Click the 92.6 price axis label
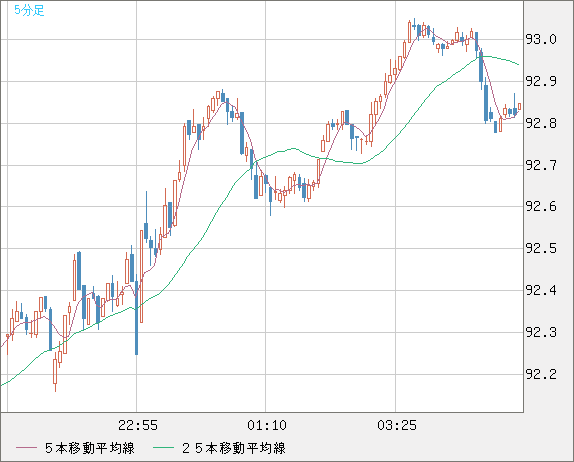This screenshot has width=574, height=462. pos(541,206)
